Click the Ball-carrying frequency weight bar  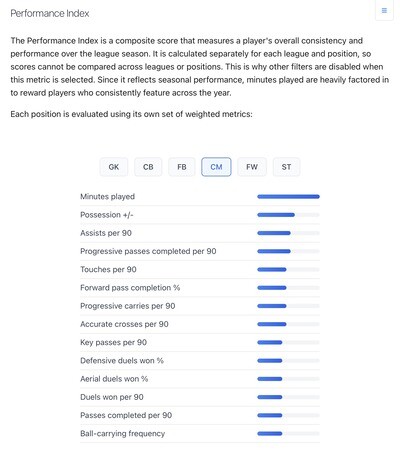click(x=288, y=434)
